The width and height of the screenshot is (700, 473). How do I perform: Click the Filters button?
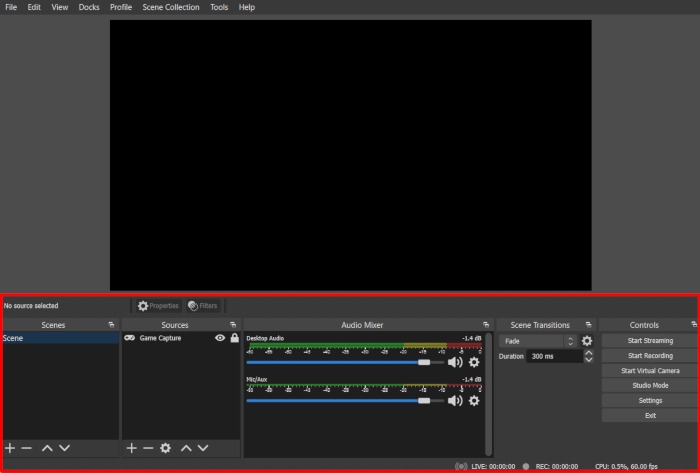point(203,306)
